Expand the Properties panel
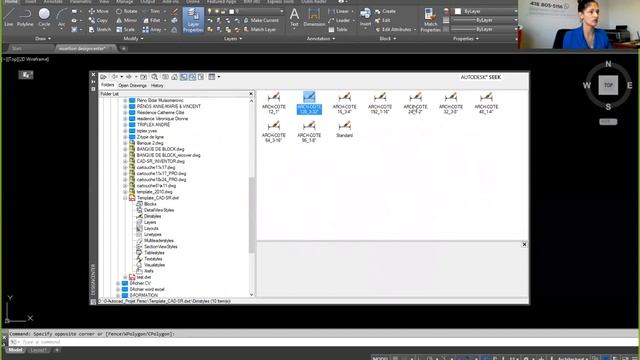 point(466,38)
